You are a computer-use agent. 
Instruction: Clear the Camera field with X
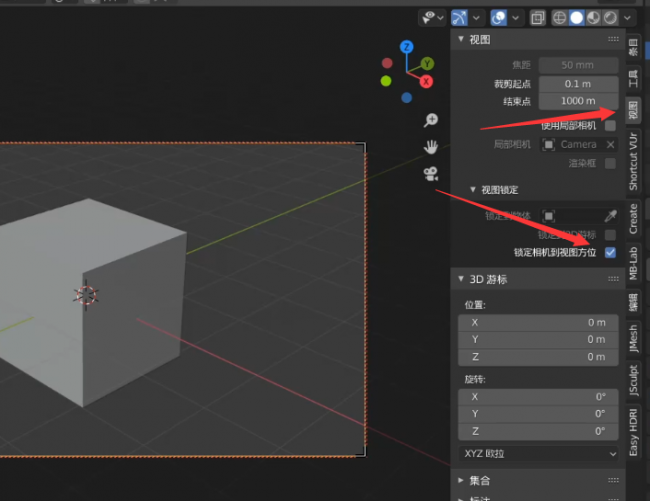[611, 144]
